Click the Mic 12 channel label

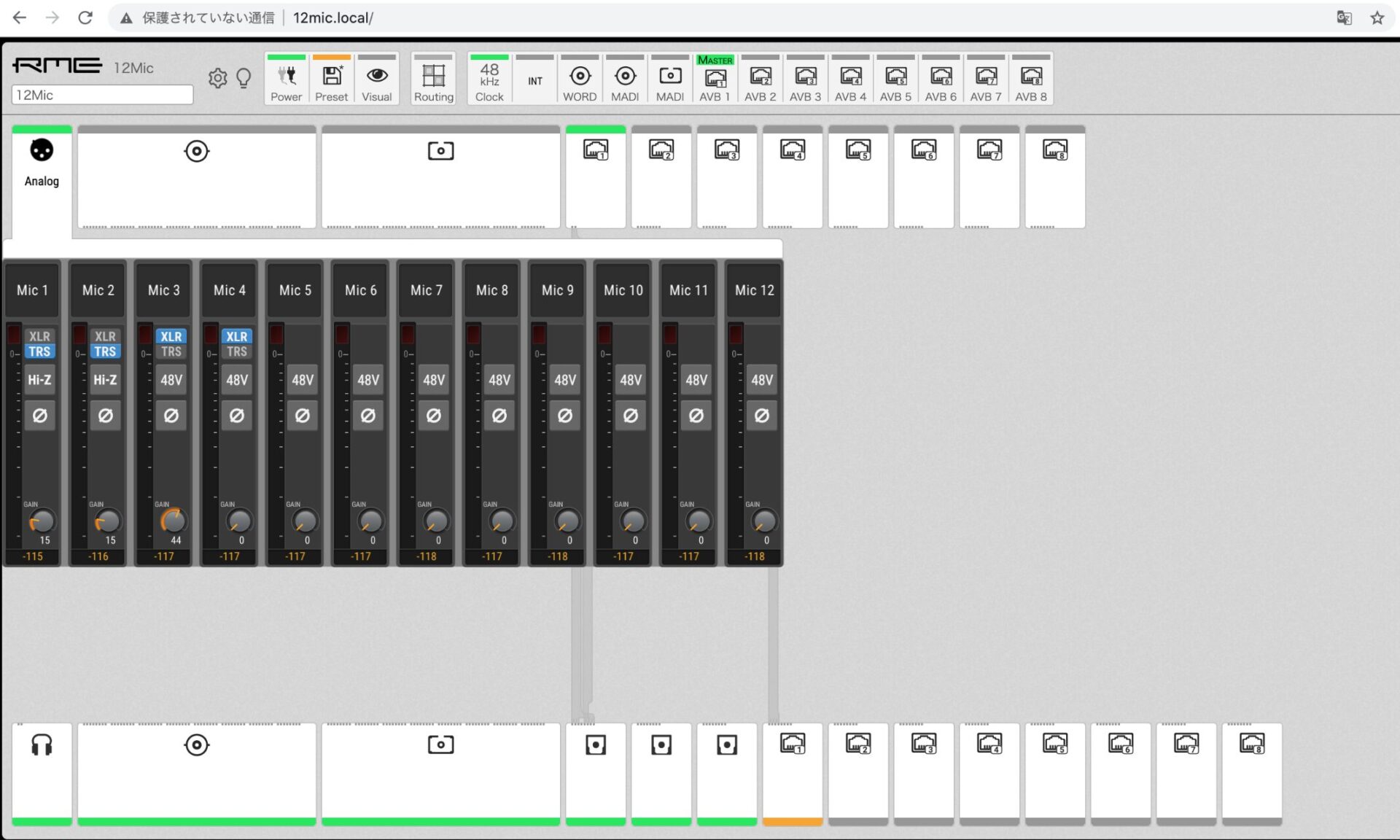754,290
